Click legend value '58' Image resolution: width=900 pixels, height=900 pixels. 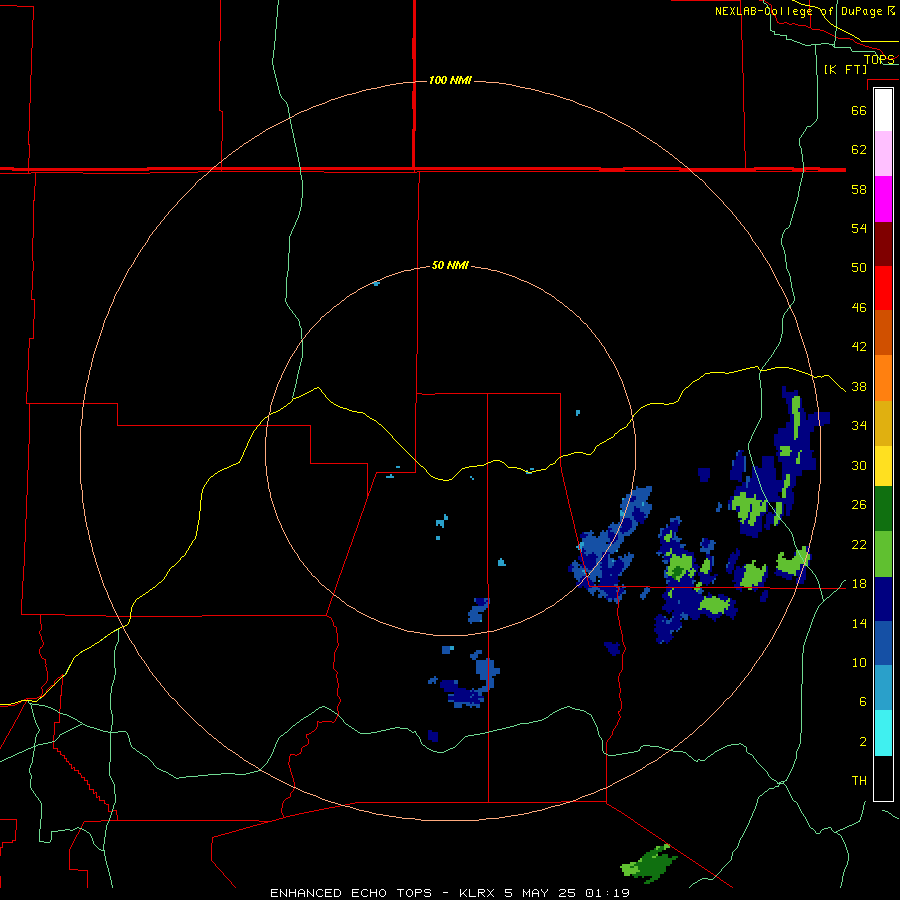859,189
